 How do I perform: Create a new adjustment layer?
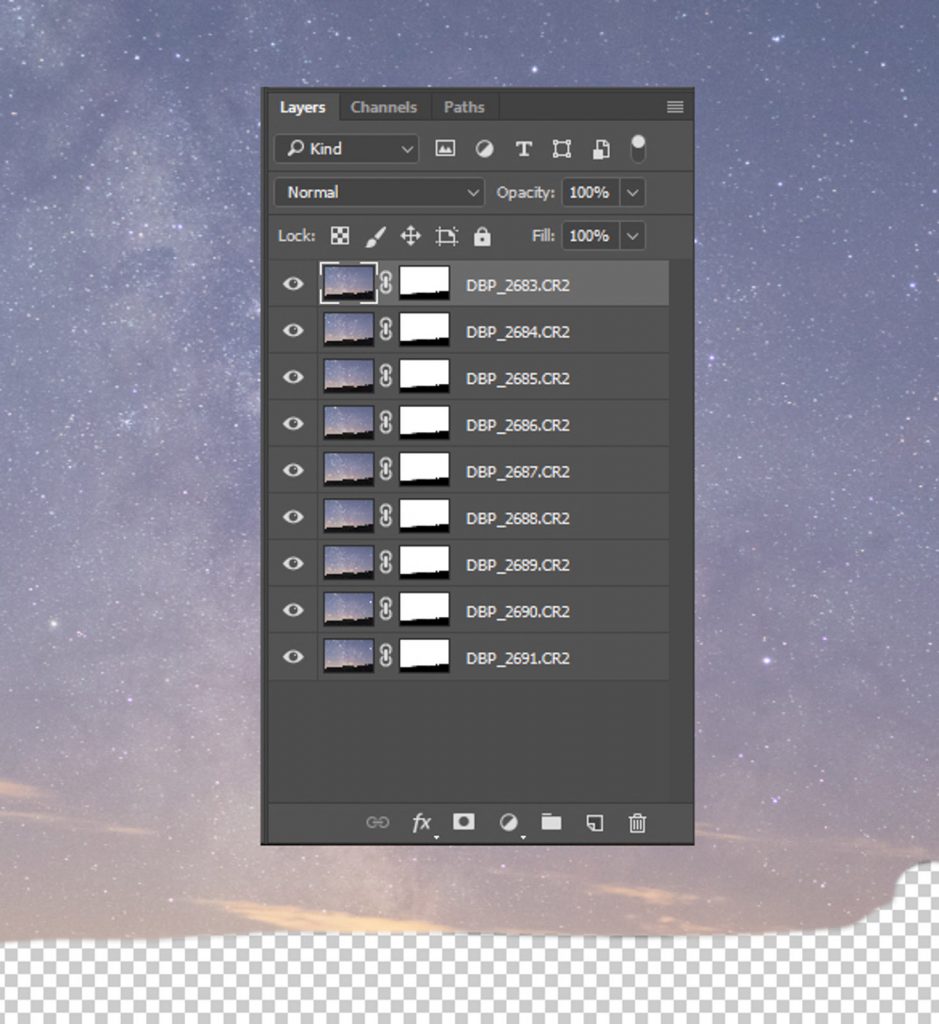click(x=507, y=823)
